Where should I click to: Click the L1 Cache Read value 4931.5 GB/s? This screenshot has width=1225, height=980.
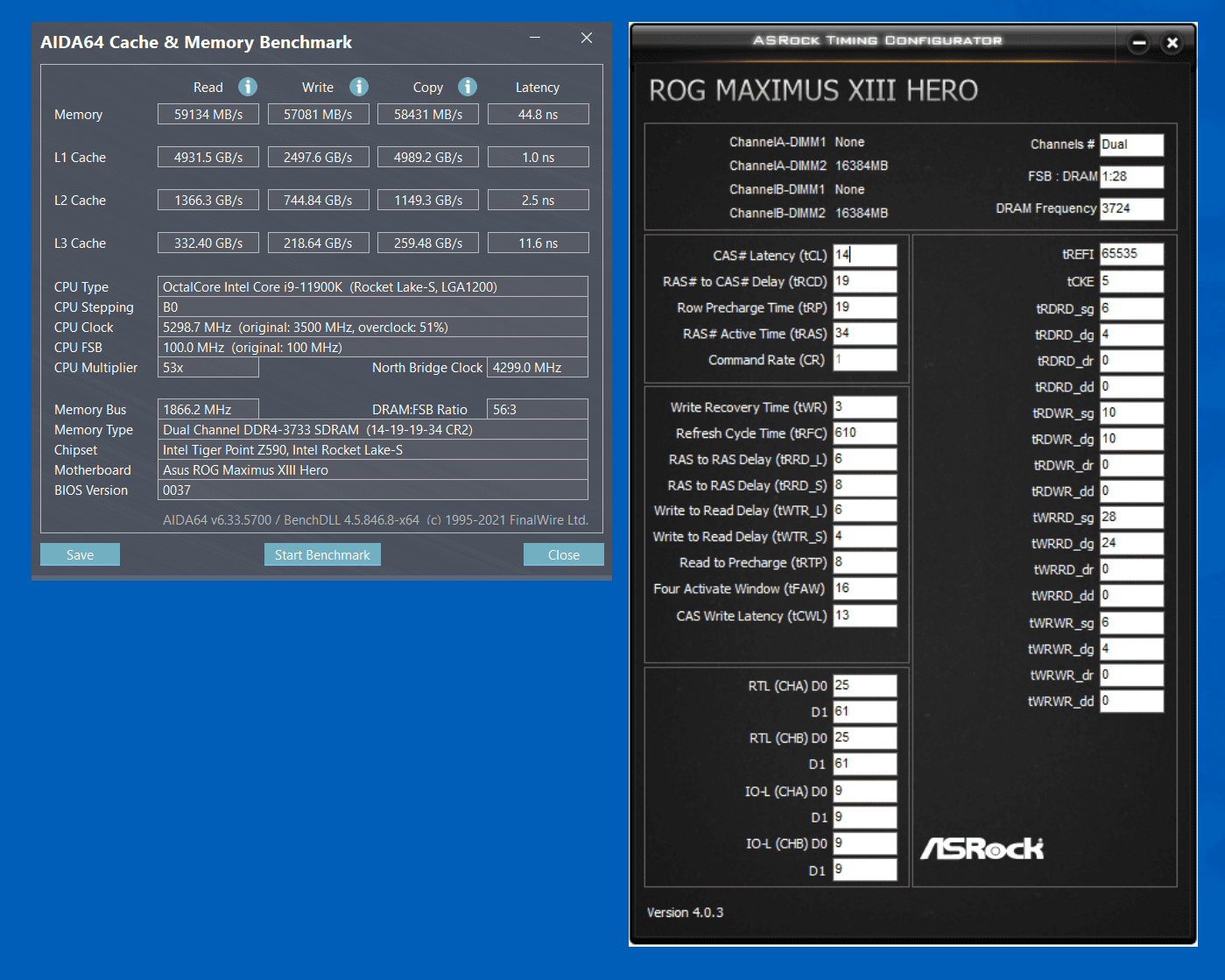[x=208, y=158]
